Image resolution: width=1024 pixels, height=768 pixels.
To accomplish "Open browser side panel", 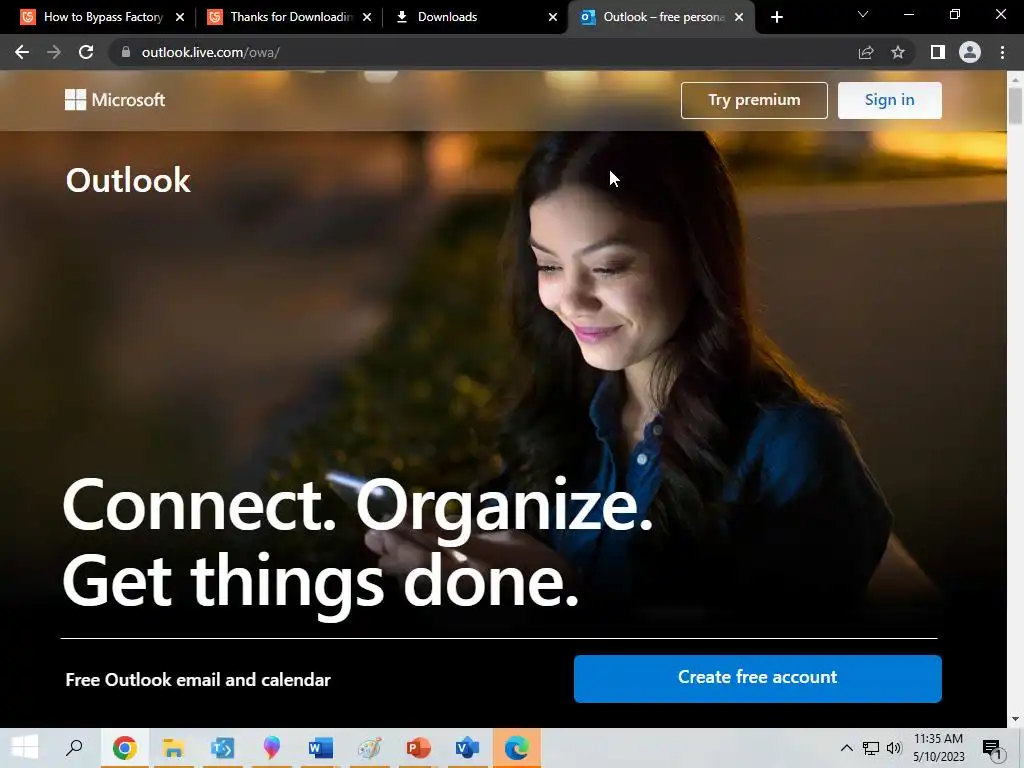I will click(938, 52).
